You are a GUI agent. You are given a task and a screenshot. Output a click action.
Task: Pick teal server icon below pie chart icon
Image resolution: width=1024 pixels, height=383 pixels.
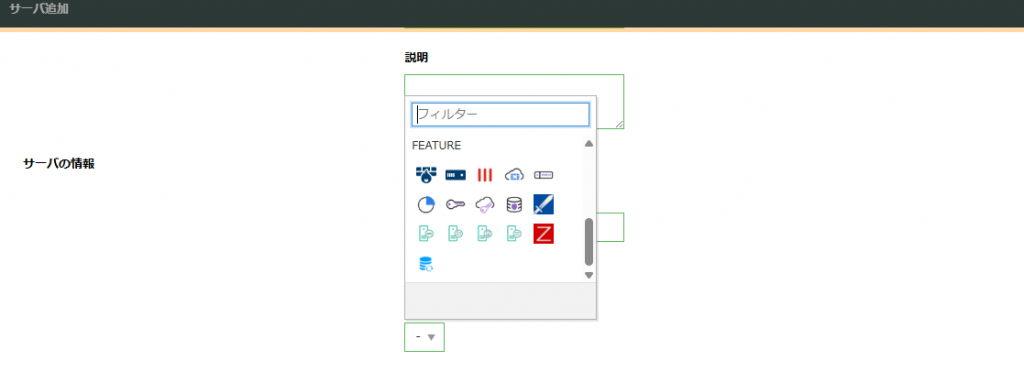[x=426, y=234]
